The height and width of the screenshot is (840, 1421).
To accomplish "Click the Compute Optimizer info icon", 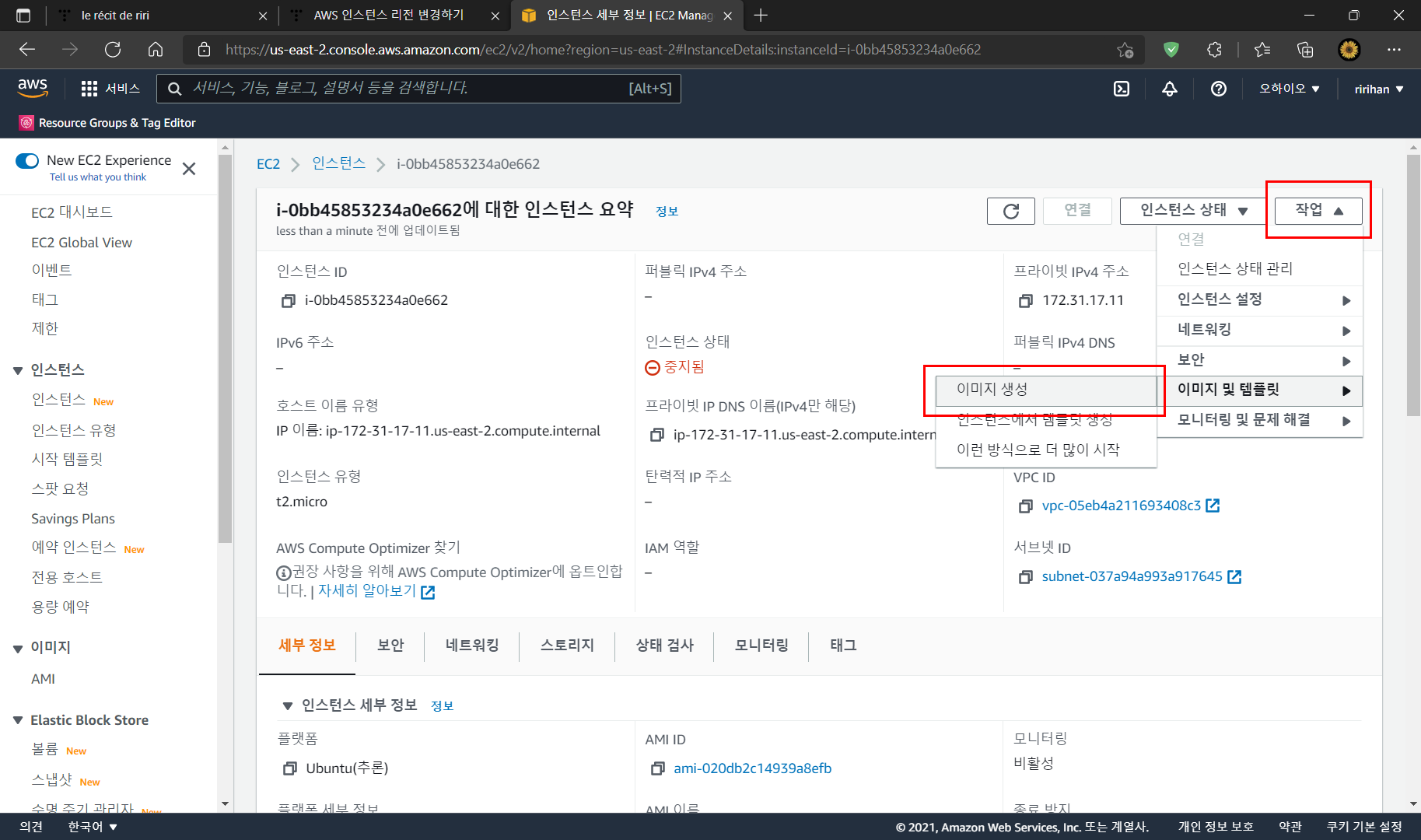I will coord(284,572).
